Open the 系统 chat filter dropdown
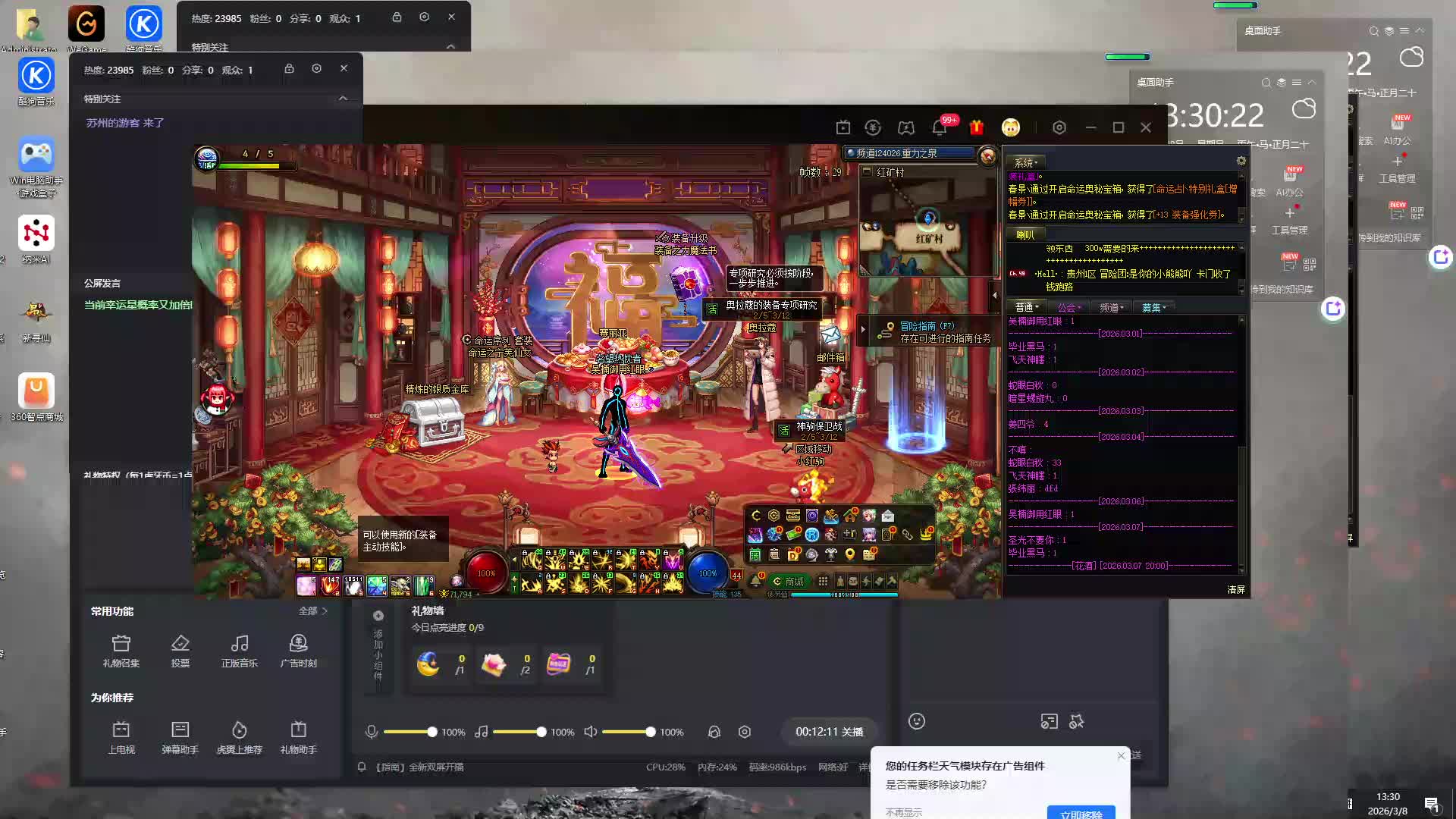This screenshot has height=819, width=1456. 1026,162
